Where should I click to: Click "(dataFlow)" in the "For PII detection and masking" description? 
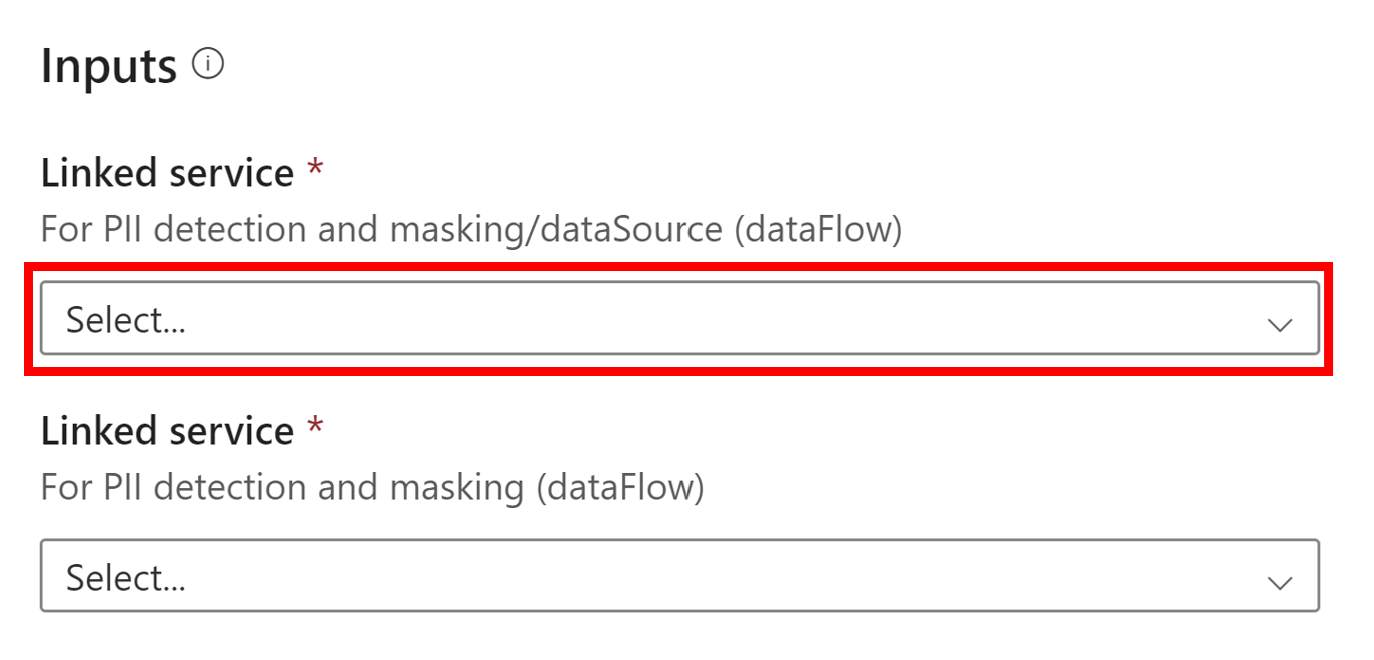click(619, 488)
